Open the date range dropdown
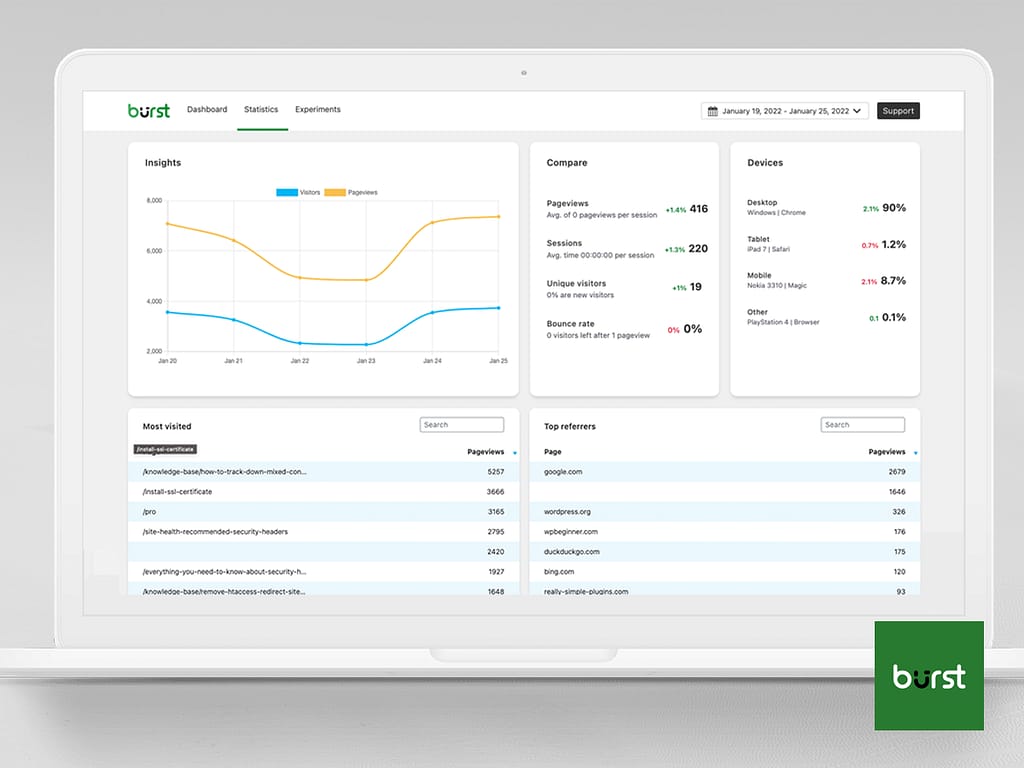Viewport: 1024px width, 768px height. coord(855,111)
